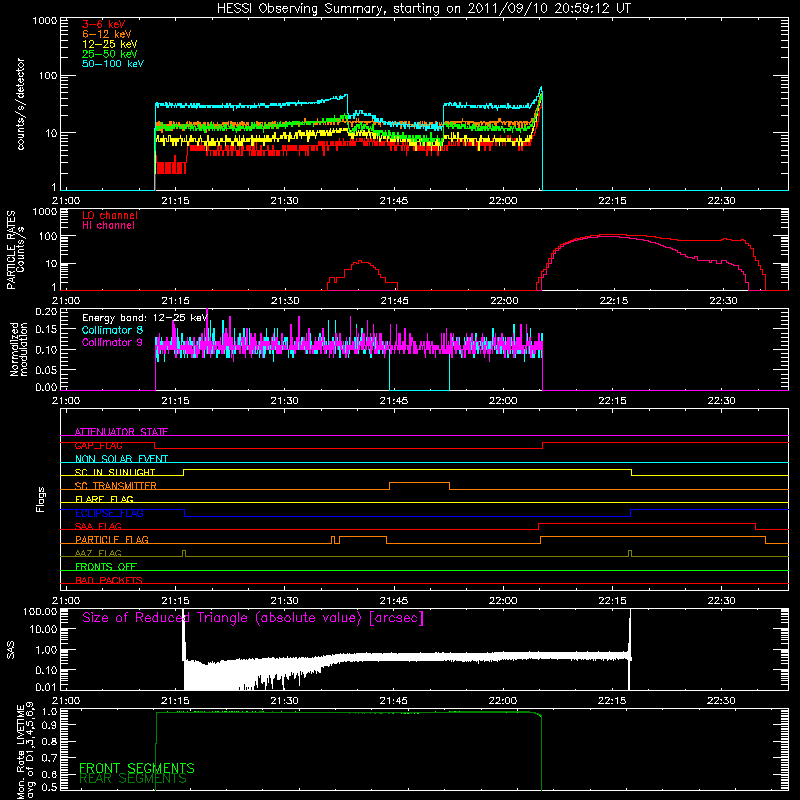Click the 0.20 label on modulation axis
This screenshot has height=800, width=800.
pyautogui.click(x=46, y=312)
